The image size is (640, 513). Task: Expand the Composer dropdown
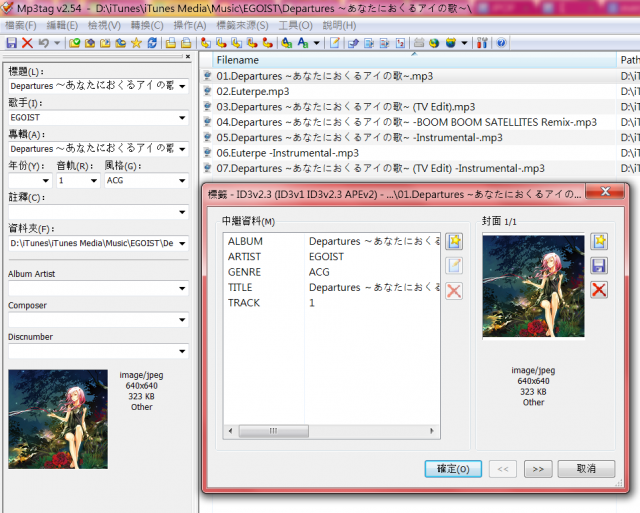(182, 320)
